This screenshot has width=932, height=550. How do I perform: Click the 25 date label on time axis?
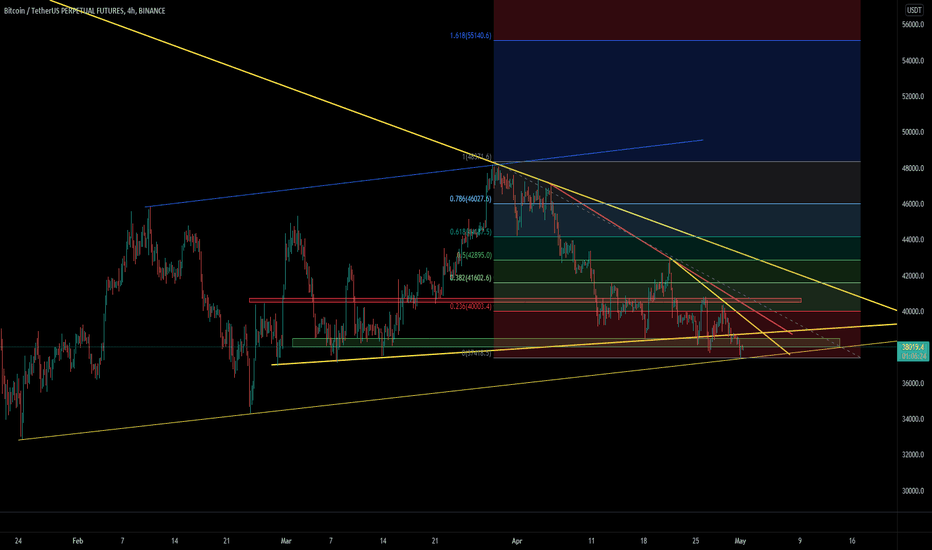point(696,541)
